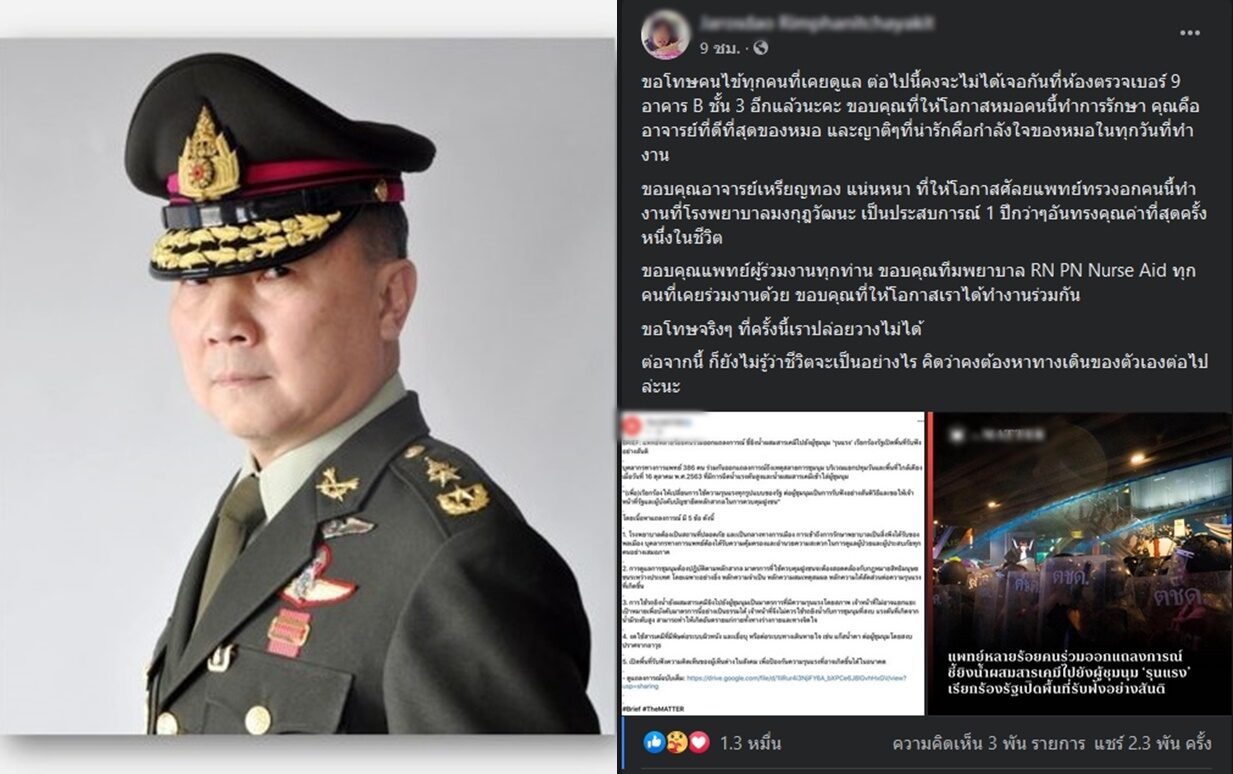Open แชร์ 2.3 พัน ครั้ง shares list
The height and width of the screenshot is (774, 1233).
[x=1154, y=743]
